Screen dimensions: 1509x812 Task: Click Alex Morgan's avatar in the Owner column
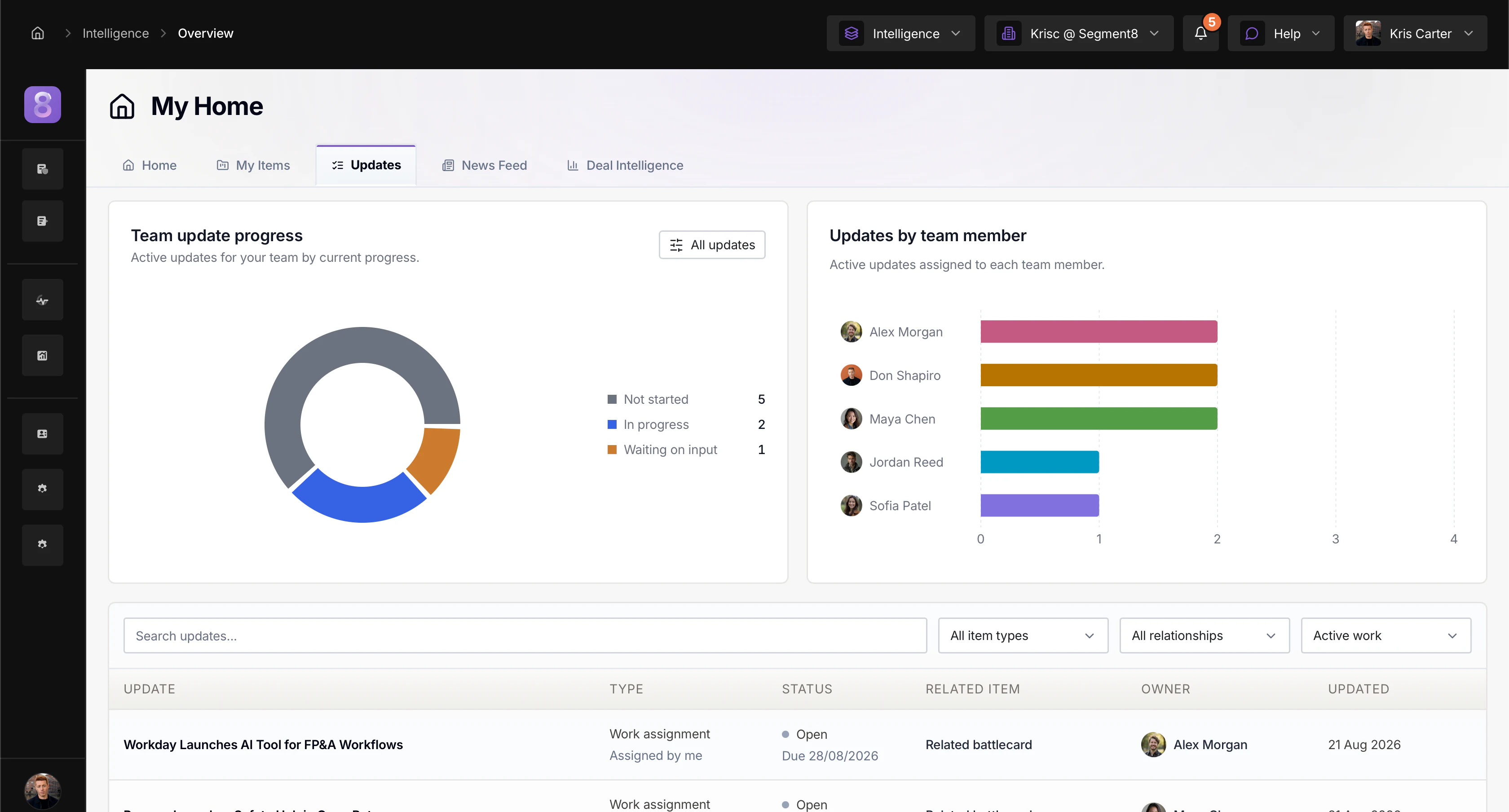(1153, 745)
